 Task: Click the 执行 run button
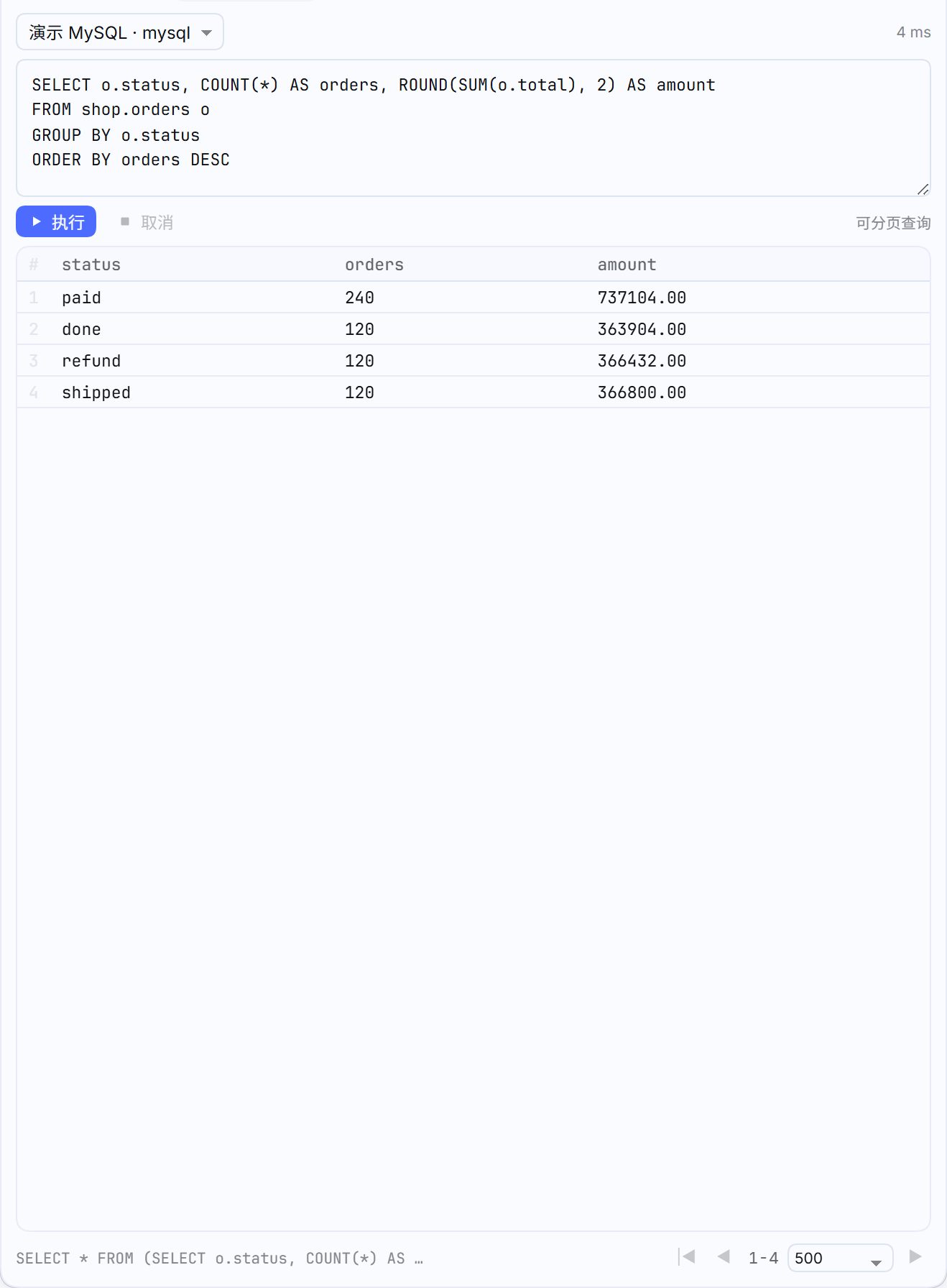point(56,222)
